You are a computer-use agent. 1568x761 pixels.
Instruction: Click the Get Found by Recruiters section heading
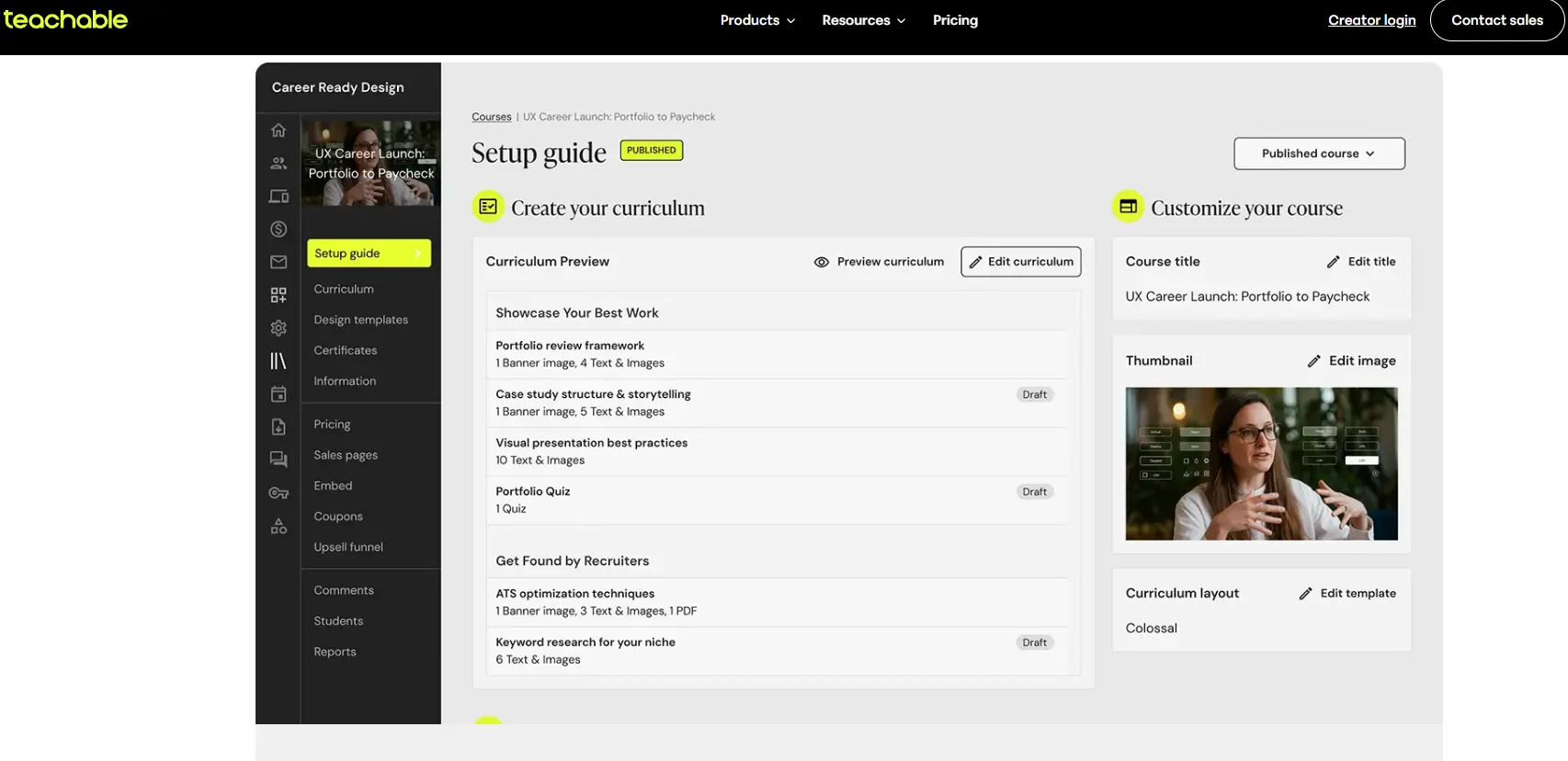(x=573, y=562)
